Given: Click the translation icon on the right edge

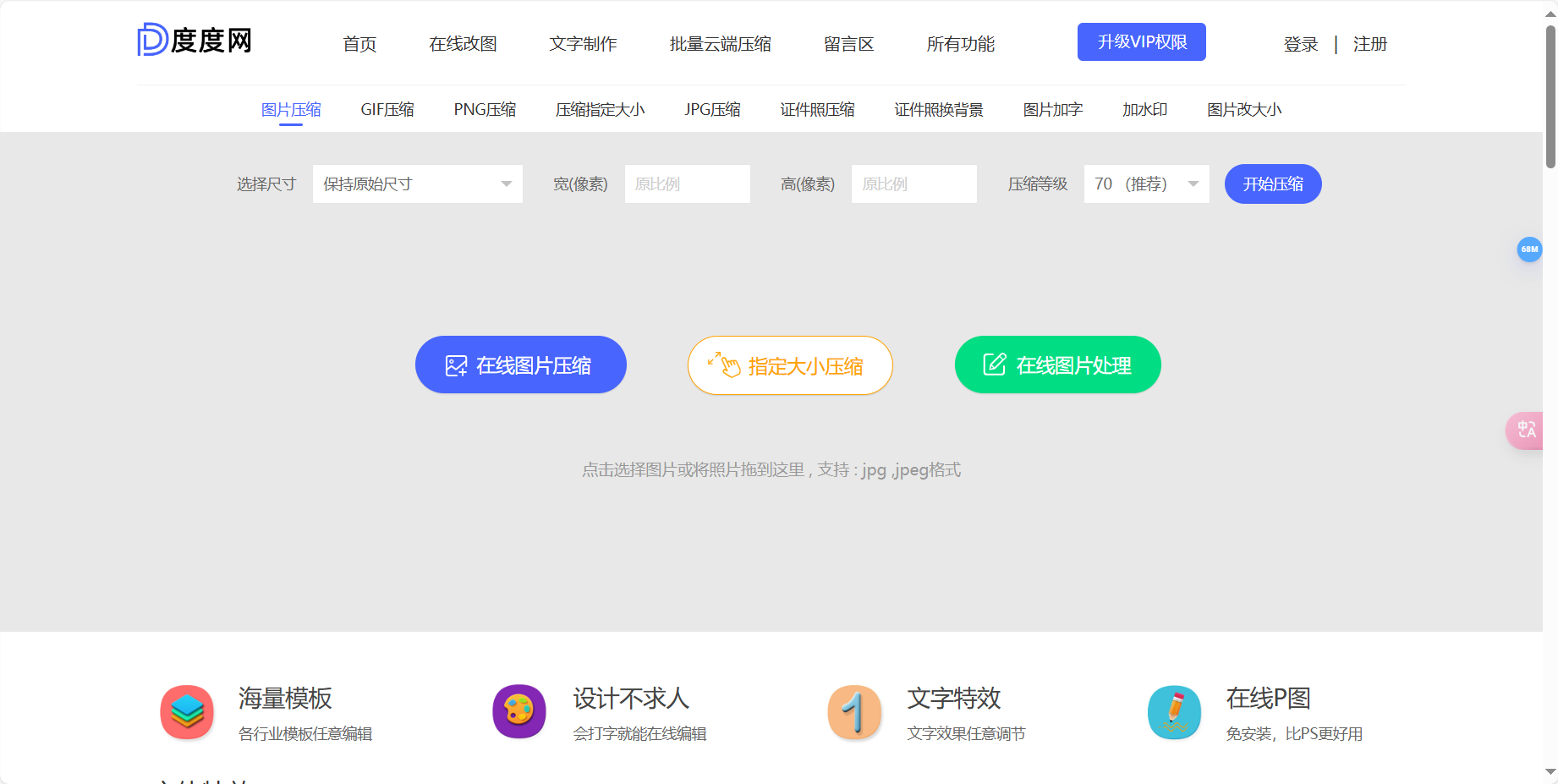Looking at the screenshot, I should pos(1526,430).
